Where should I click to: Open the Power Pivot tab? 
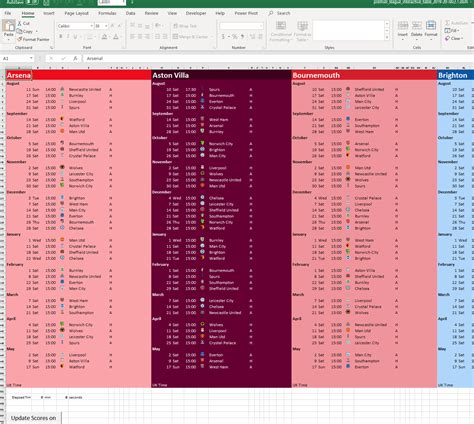(246, 13)
